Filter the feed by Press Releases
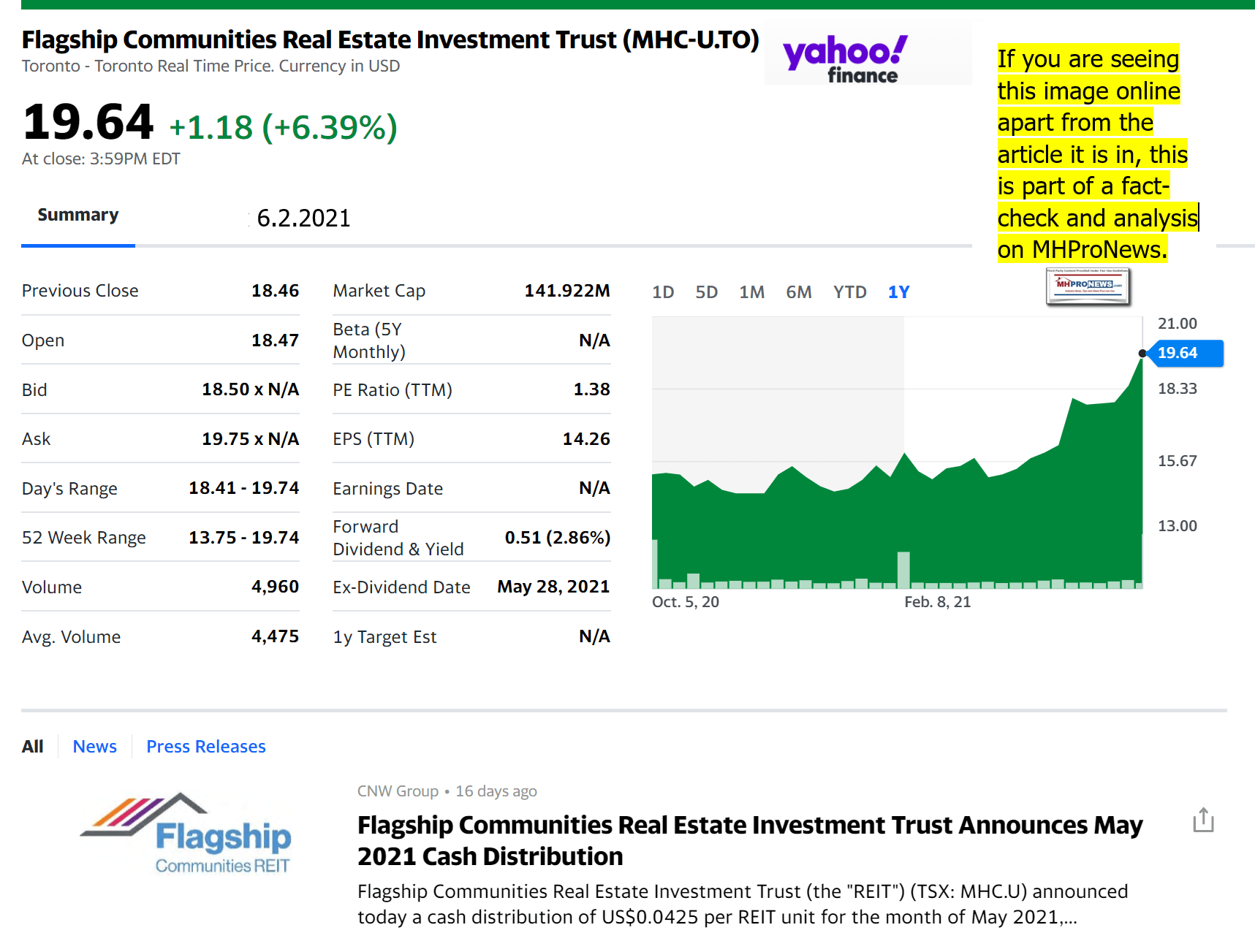Viewport: 1255px width, 952px height. tap(205, 747)
